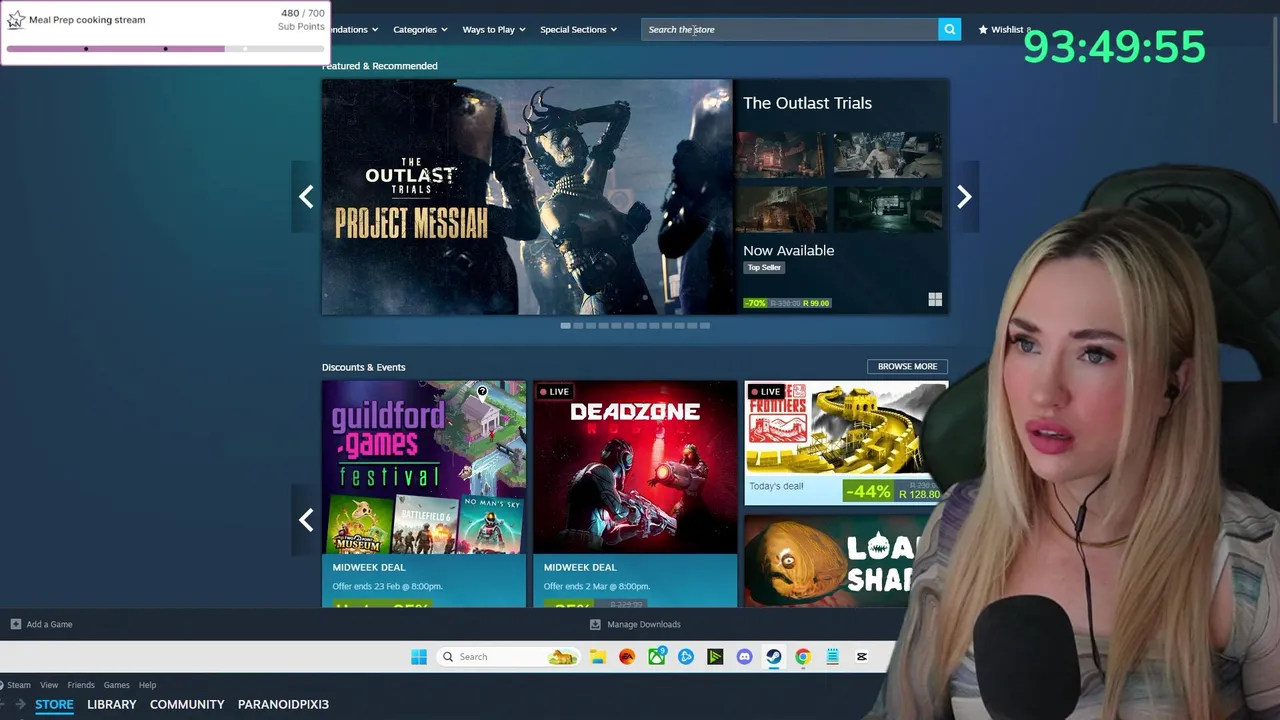This screenshot has height=720, width=1280.
Task: Click inside the Search the store field
Action: (790, 29)
